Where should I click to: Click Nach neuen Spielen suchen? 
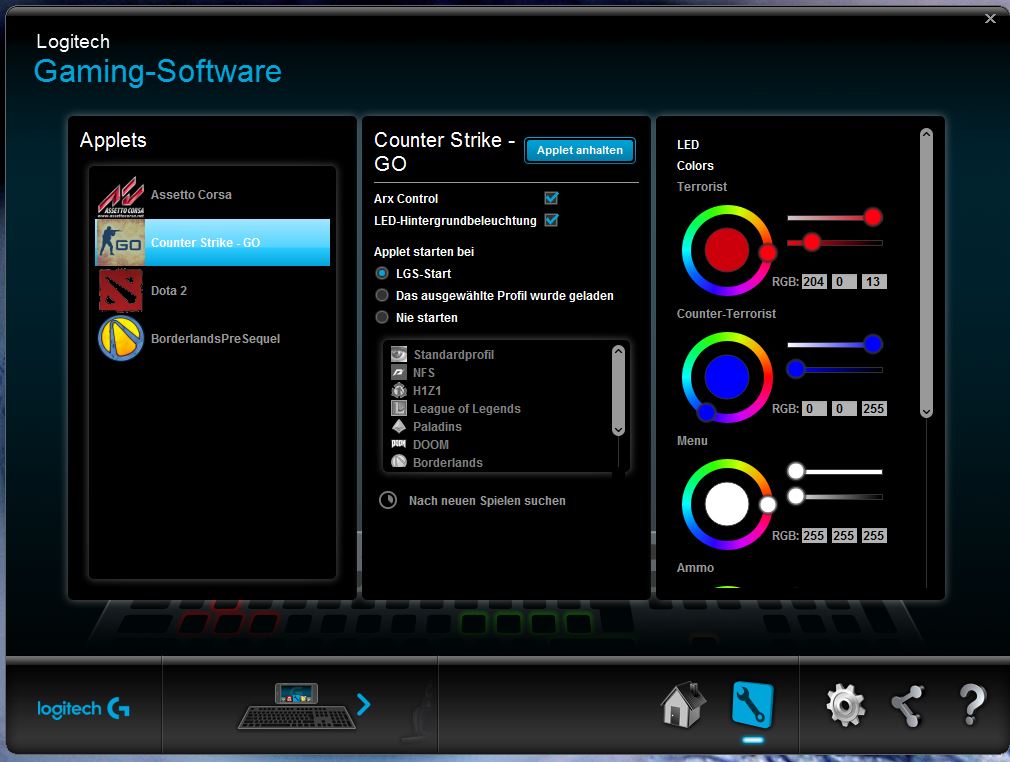(487, 500)
